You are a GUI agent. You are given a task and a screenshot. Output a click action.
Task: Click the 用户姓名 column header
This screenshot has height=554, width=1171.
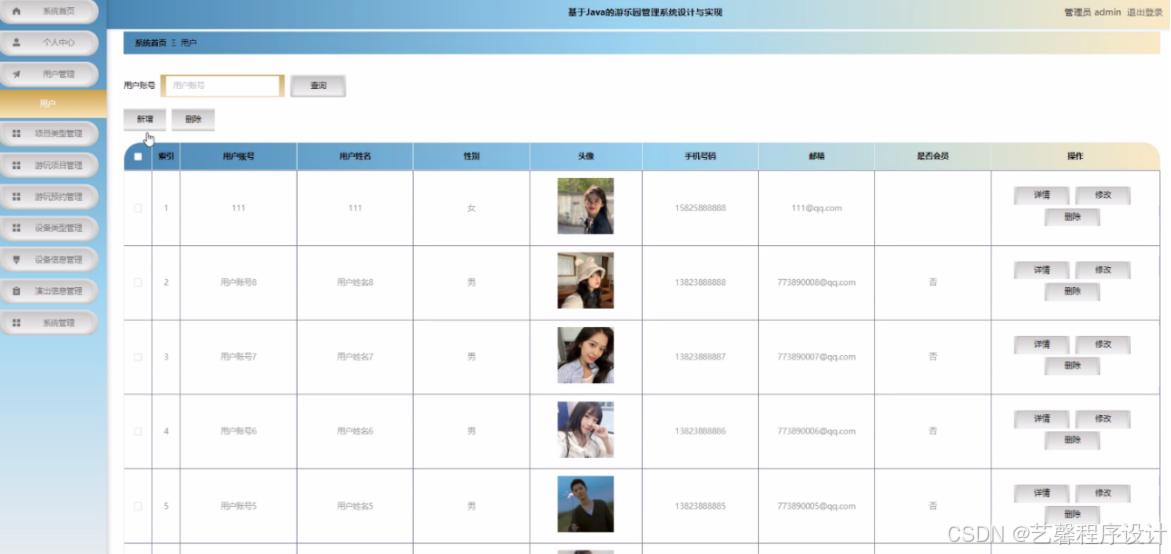pyautogui.click(x=355, y=157)
